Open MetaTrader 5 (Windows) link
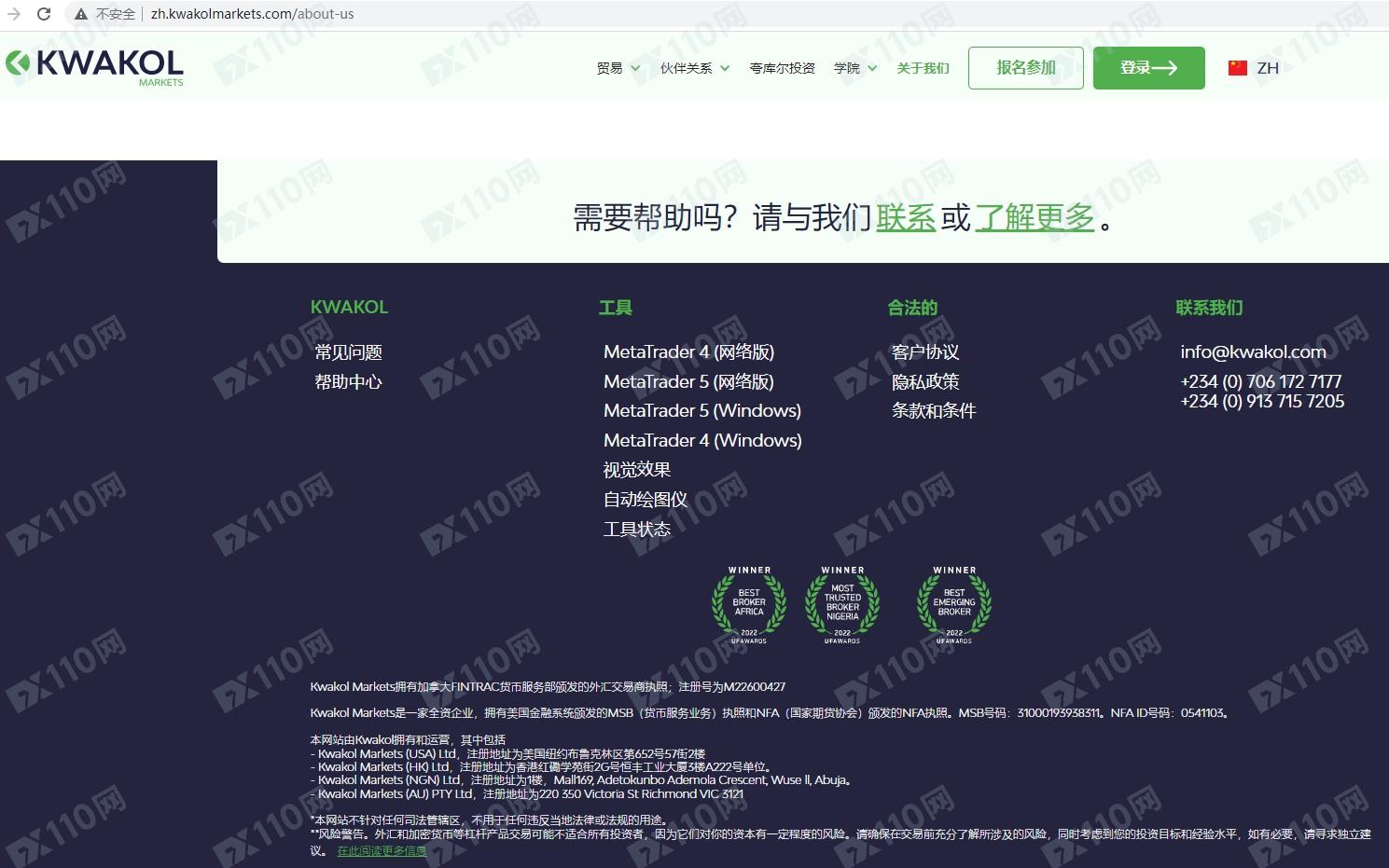Screen dimensions: 1389x868 point(701,411)
